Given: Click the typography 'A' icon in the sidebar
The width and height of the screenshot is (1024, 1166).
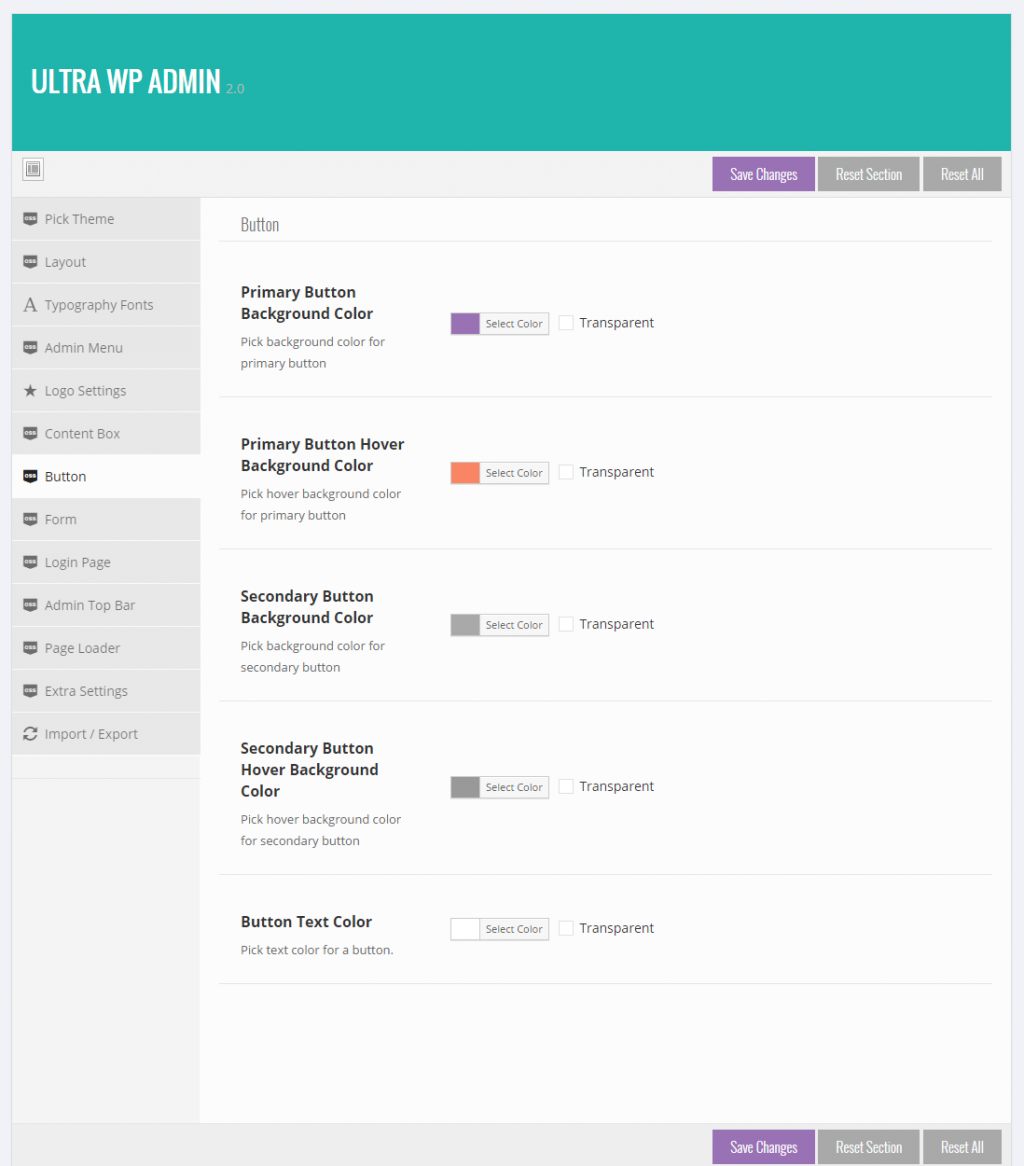Looking at the screenshot, I should 30,305.
